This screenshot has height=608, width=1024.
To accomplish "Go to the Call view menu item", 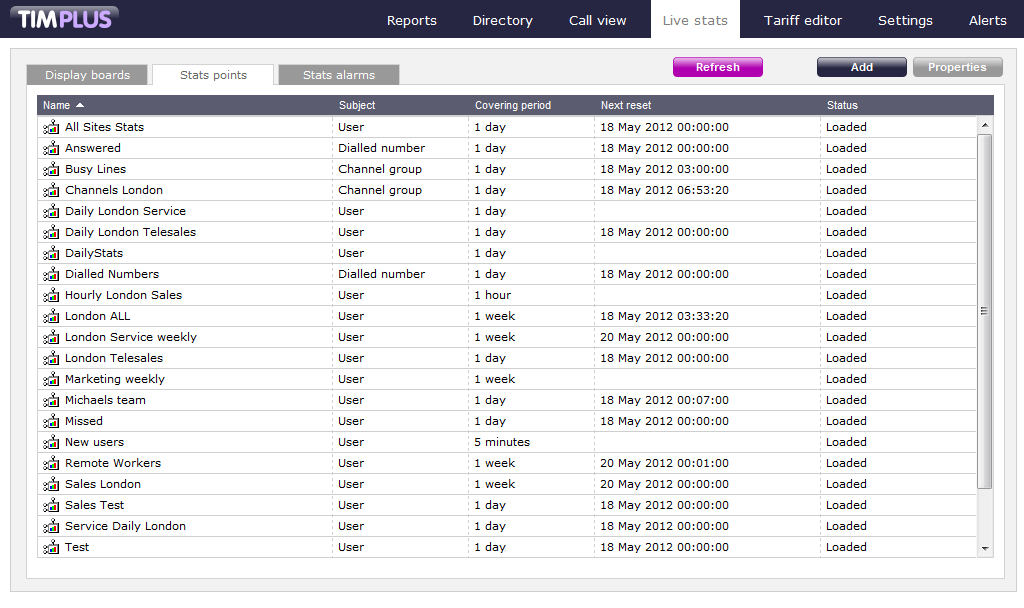I will (x=598, y=20).
